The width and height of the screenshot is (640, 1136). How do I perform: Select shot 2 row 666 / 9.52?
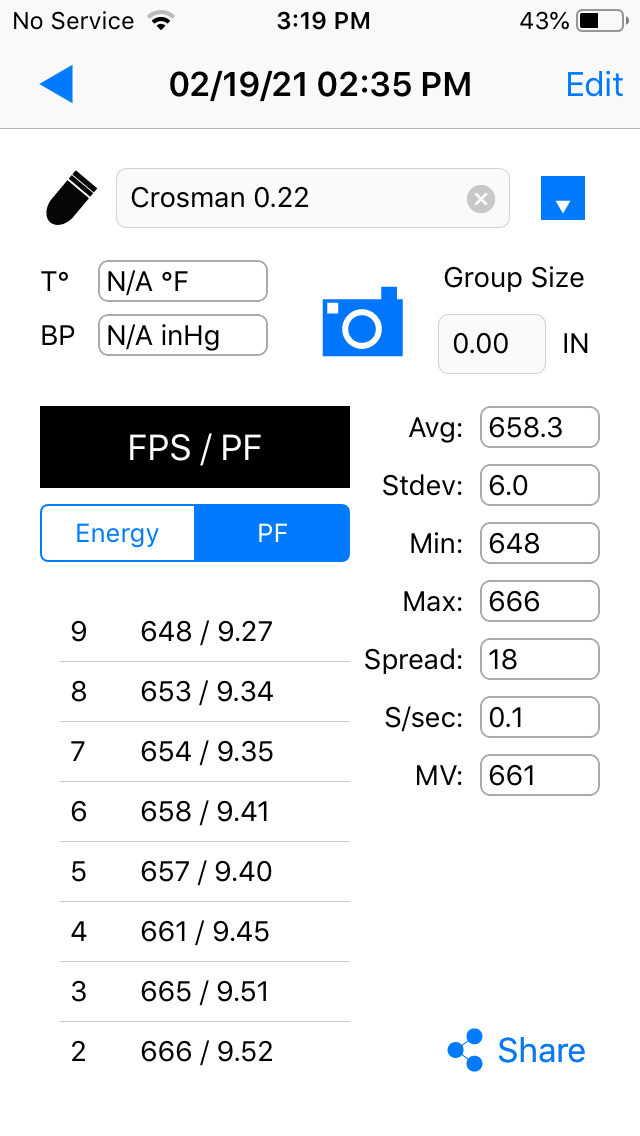tap(204, 1051)
